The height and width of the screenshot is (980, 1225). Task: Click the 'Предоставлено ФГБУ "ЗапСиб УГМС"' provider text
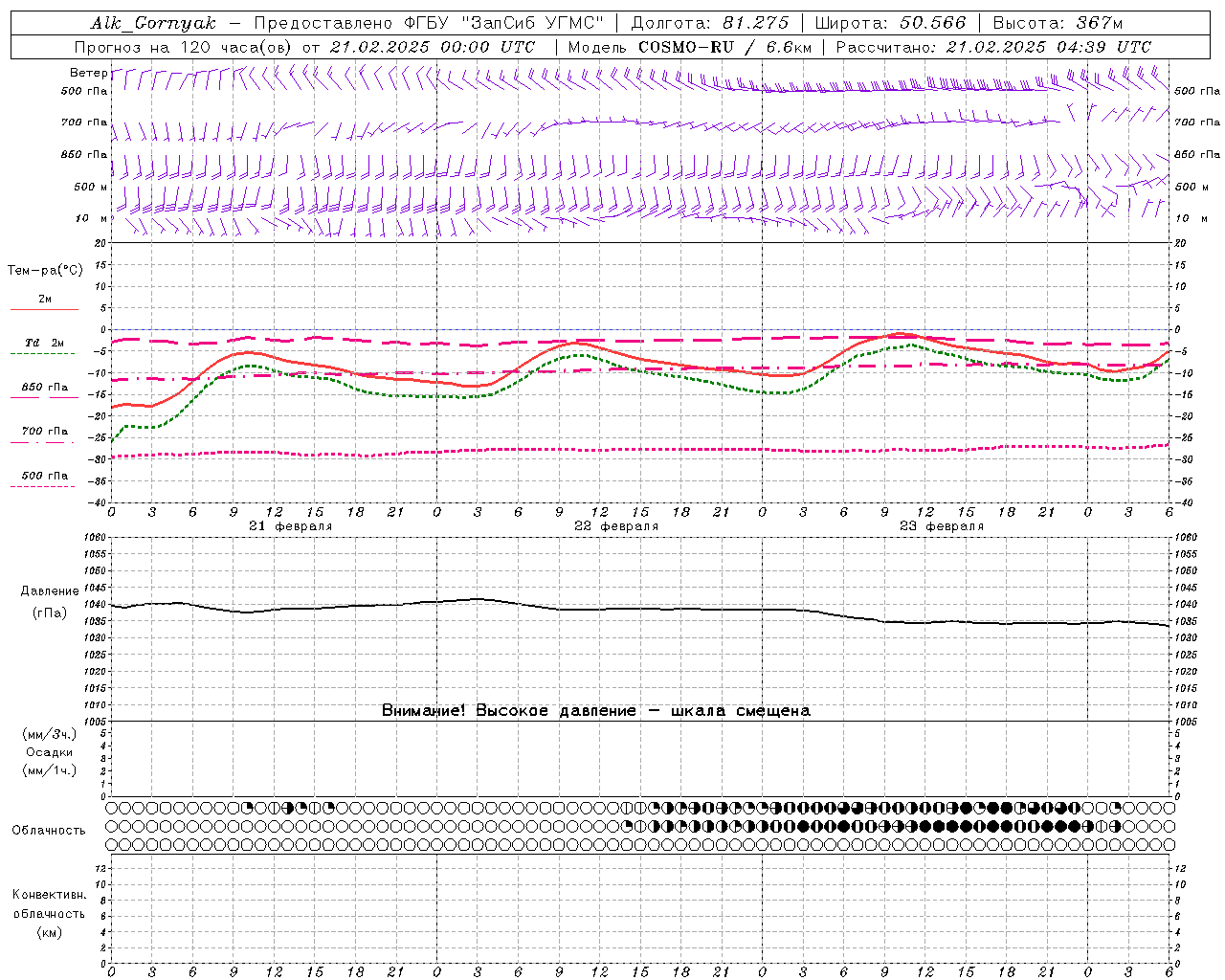coord(429,23)
